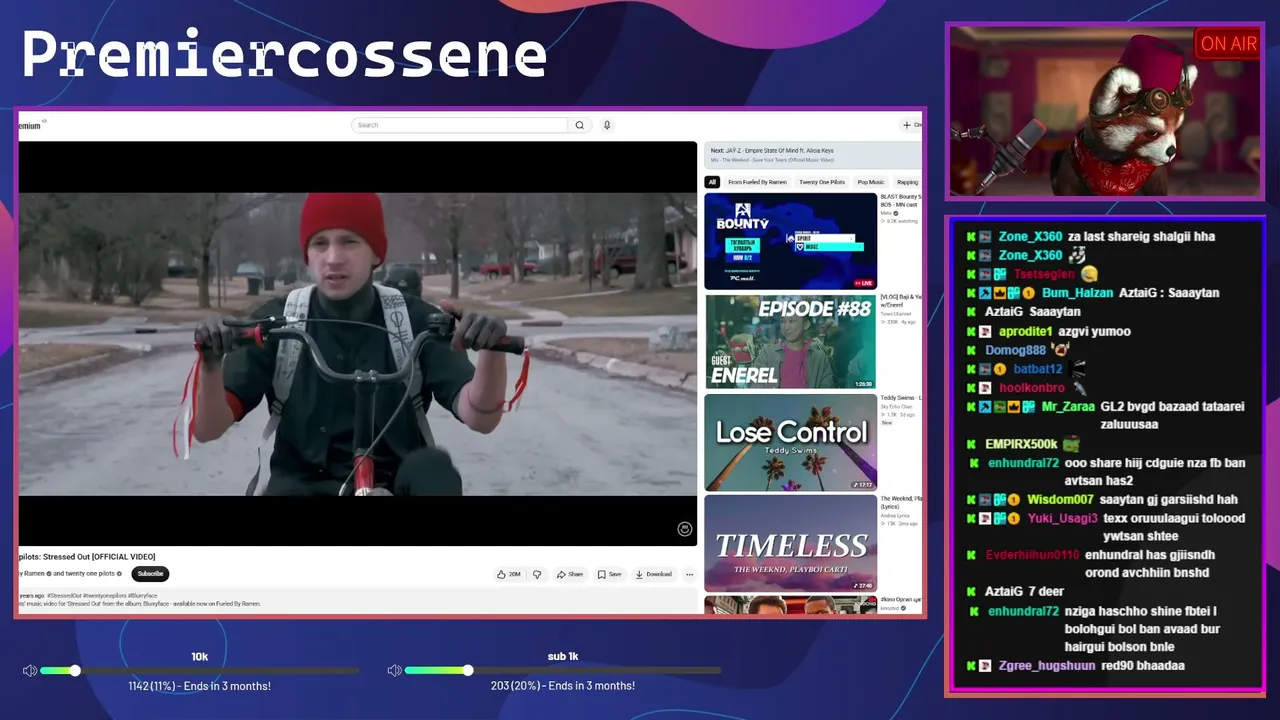
Task: Open the three-dot more actions menu
Action: 689,574
